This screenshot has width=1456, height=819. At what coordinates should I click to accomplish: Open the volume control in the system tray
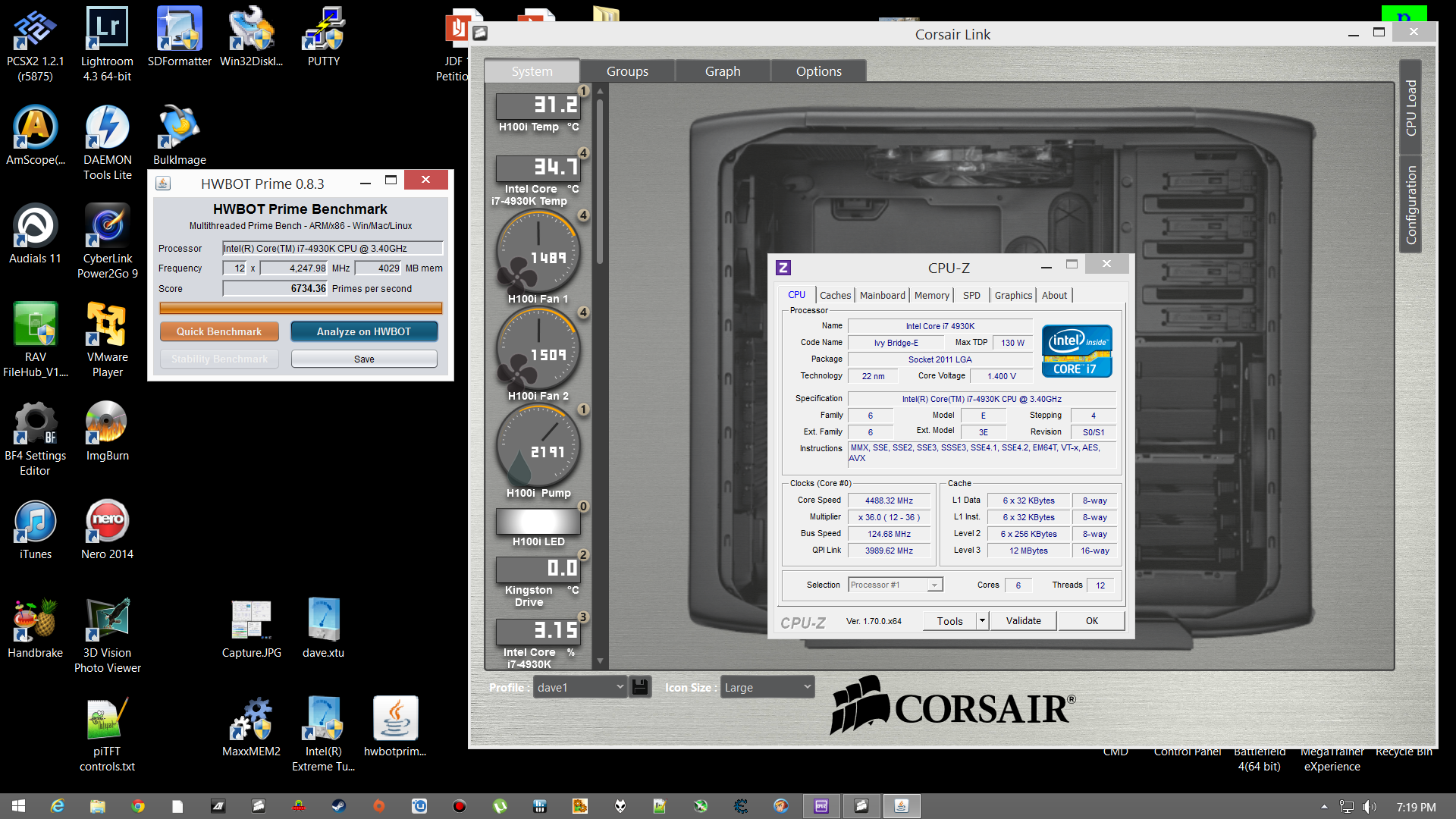(1369, 807)
